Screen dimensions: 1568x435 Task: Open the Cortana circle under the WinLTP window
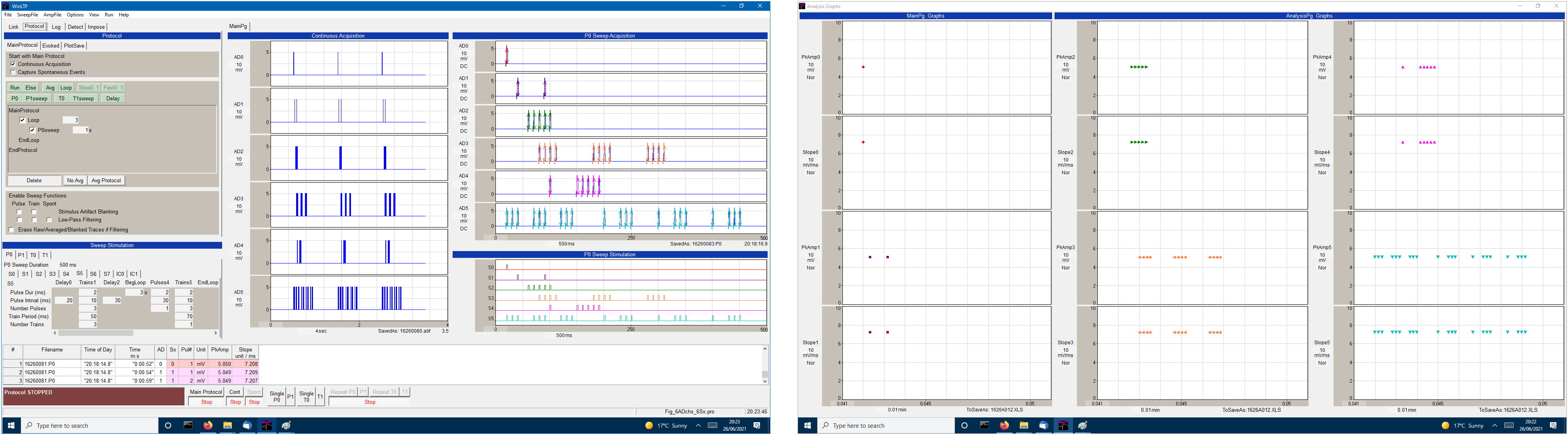(x=168, y=425)
